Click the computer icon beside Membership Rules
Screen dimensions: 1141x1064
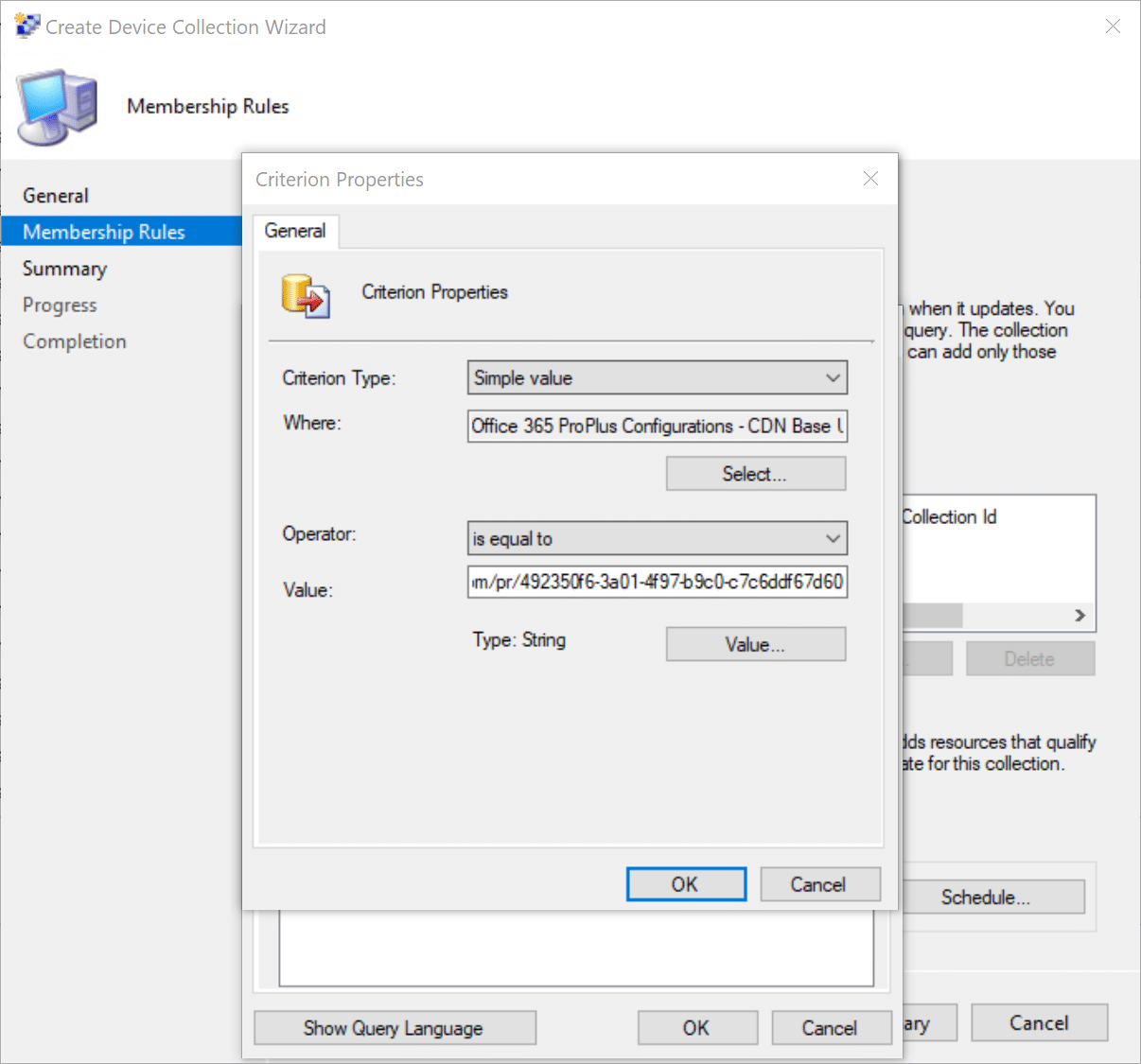click(x=58, y=106)
